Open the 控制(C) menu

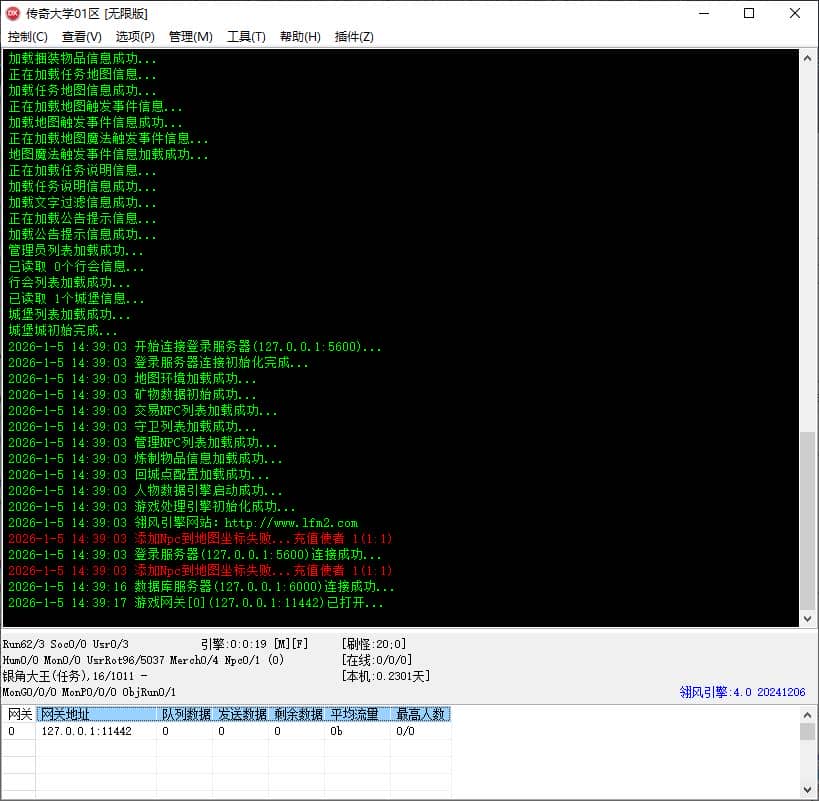(x=27, y=37)
